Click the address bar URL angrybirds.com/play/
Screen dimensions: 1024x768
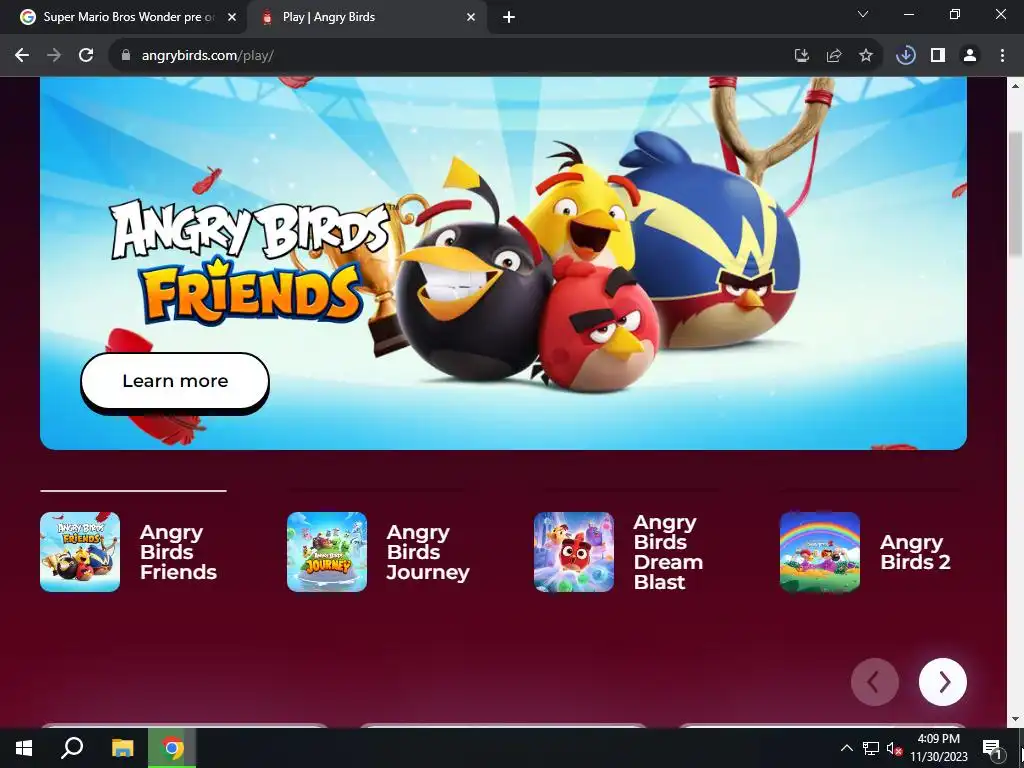208,56
